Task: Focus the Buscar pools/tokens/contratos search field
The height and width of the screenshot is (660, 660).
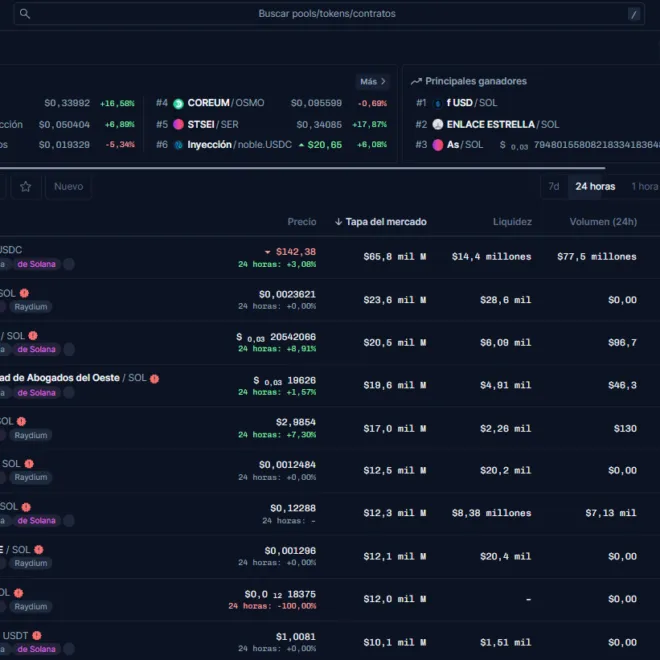Action: point(329,14)
